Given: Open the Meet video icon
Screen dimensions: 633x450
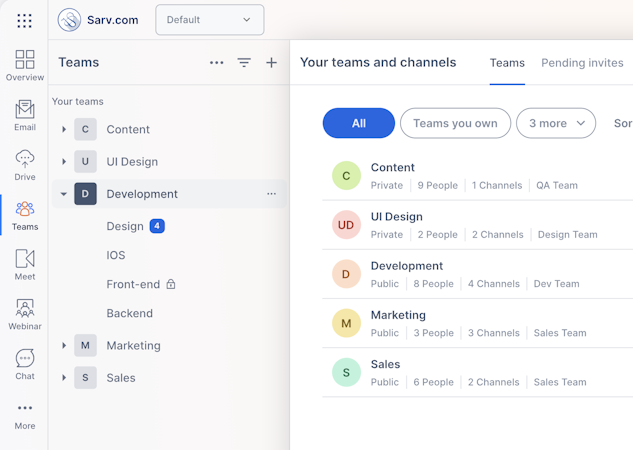Looking at the screenshot, I should [x=24, y=259].
